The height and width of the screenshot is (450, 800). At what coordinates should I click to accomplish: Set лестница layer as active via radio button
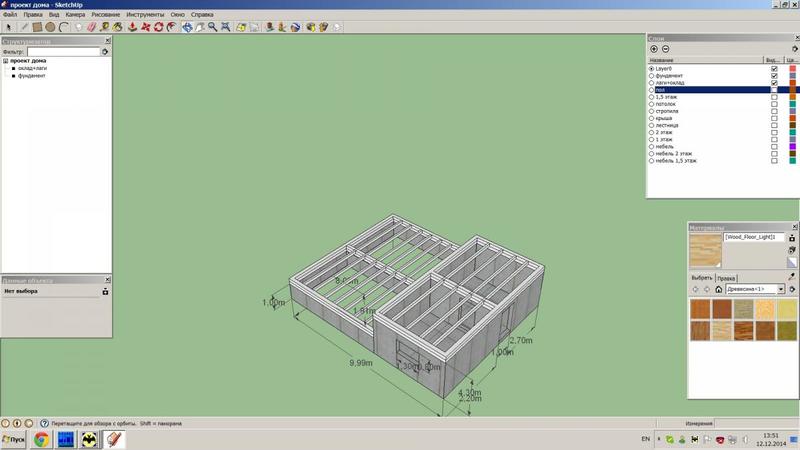click(x=652, y=125)
